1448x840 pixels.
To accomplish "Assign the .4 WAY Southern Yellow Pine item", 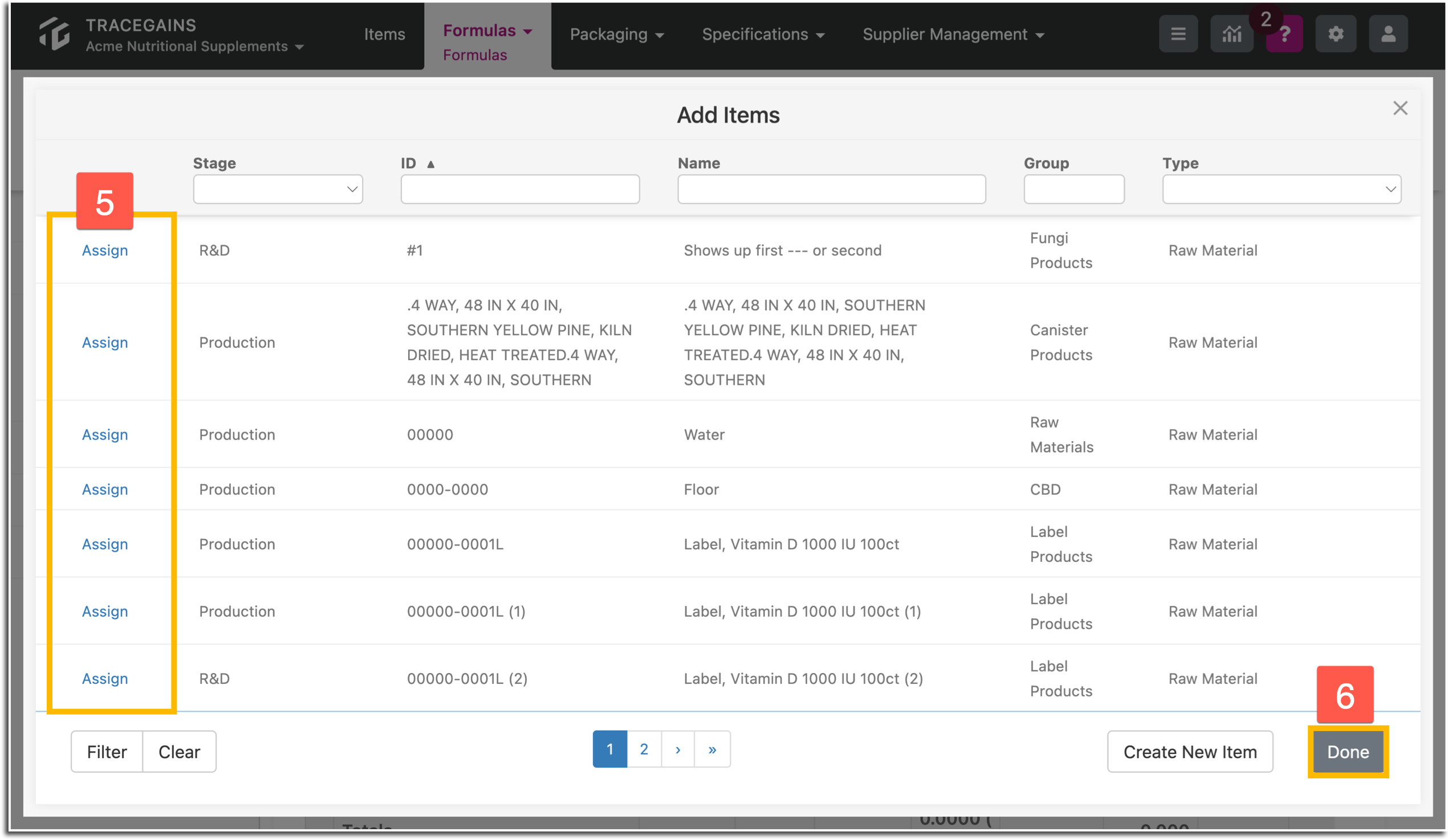I will pyautogui.click(x=104, y=342).
